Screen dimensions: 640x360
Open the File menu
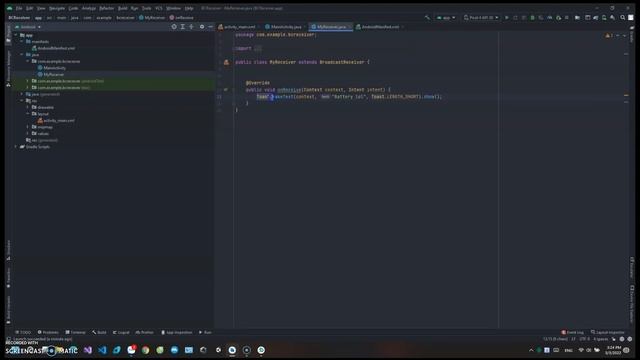coord(19,8)
